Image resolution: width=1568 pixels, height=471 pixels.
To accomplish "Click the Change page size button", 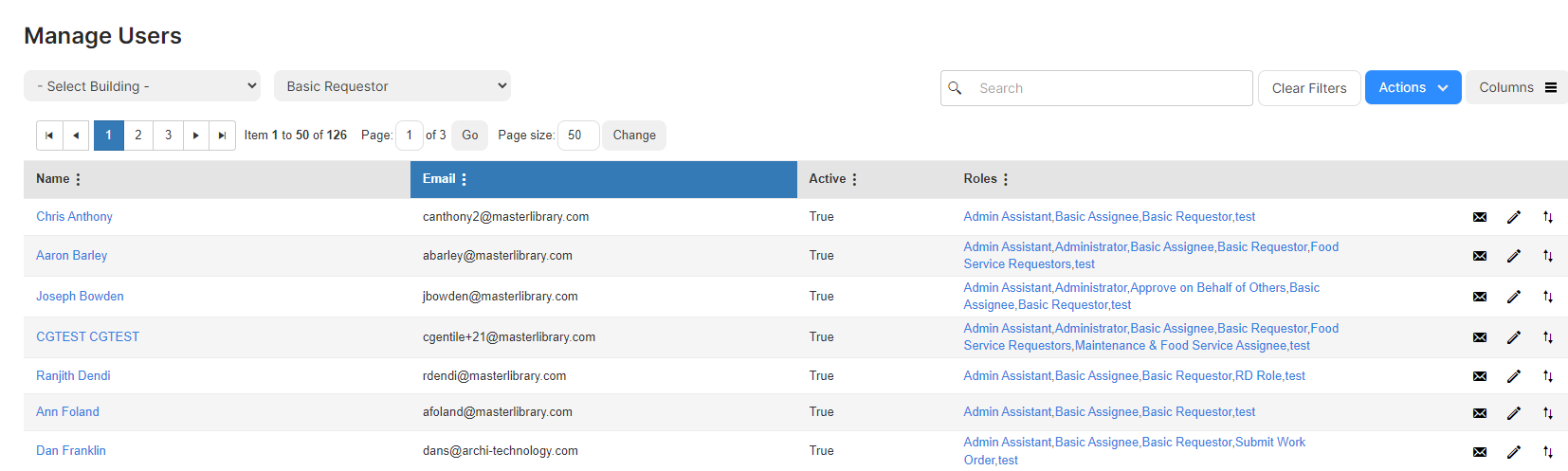I will pyautogui.click(x=634, y=136).
